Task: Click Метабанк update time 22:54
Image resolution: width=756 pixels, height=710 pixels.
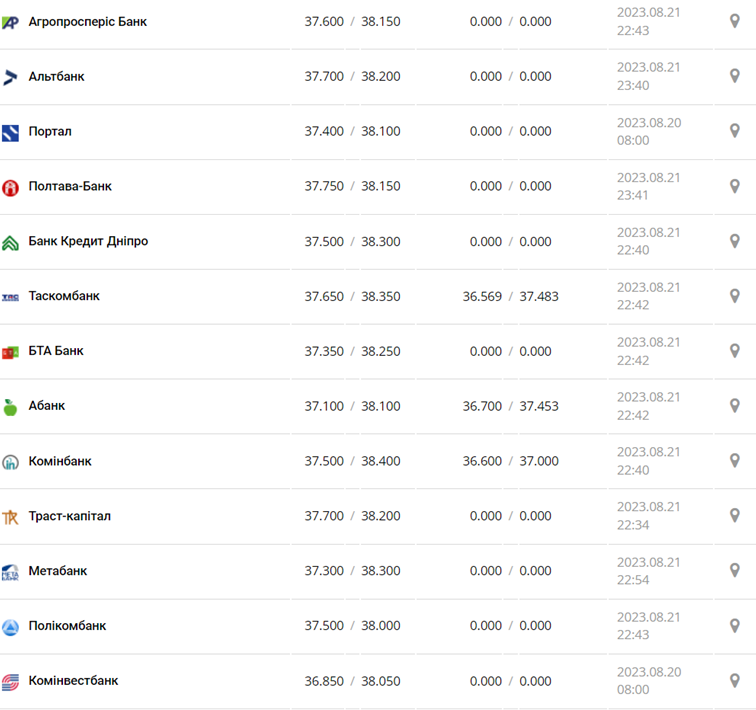Action: 633,580
